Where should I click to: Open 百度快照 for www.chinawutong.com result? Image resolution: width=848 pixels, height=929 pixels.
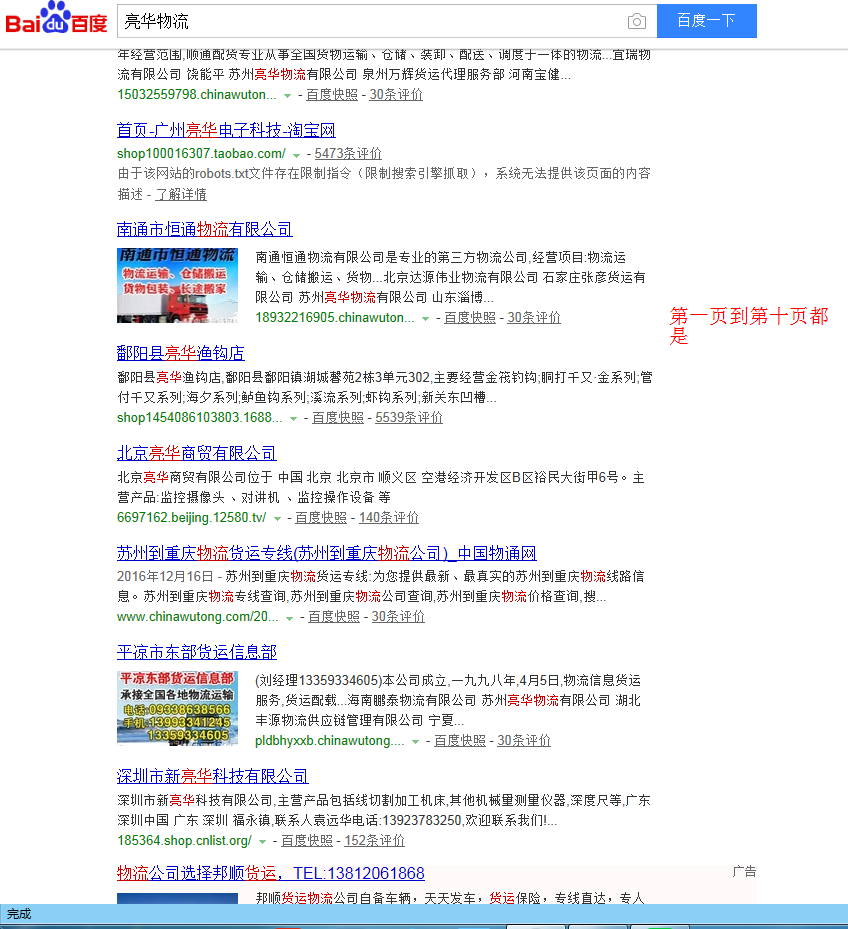point(334,617)
